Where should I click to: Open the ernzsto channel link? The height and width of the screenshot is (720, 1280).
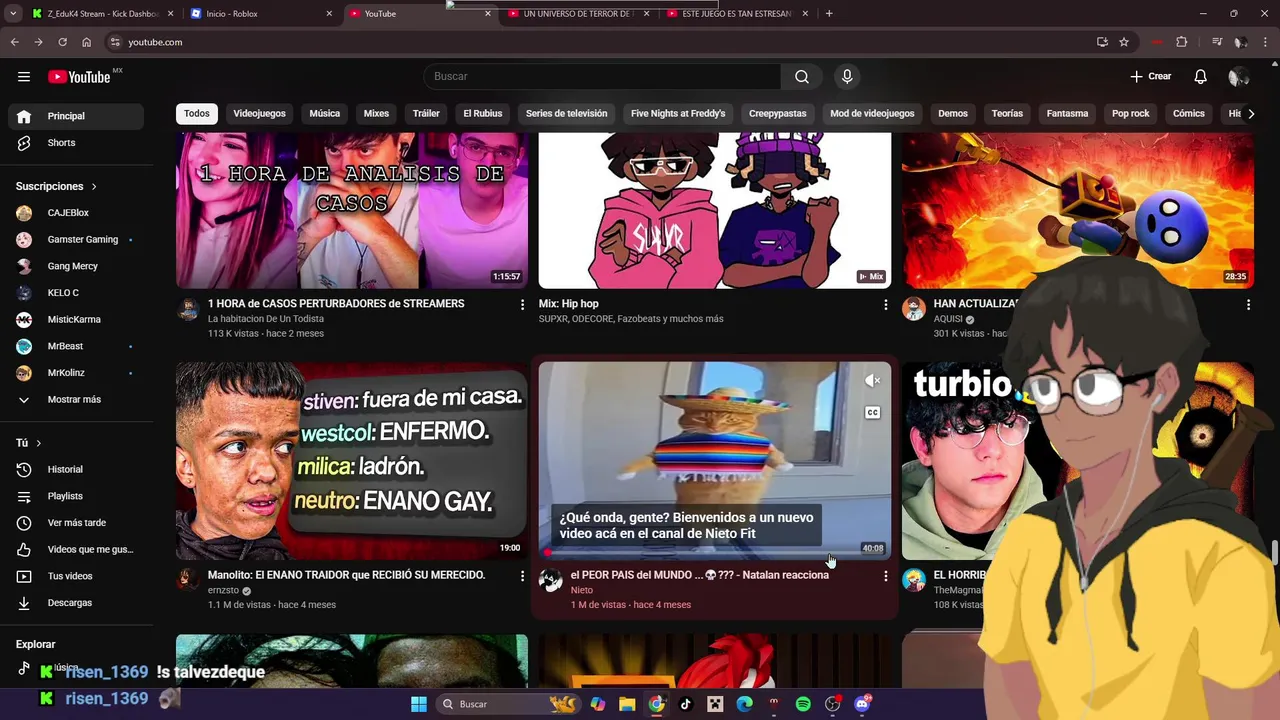coord(224,590)
